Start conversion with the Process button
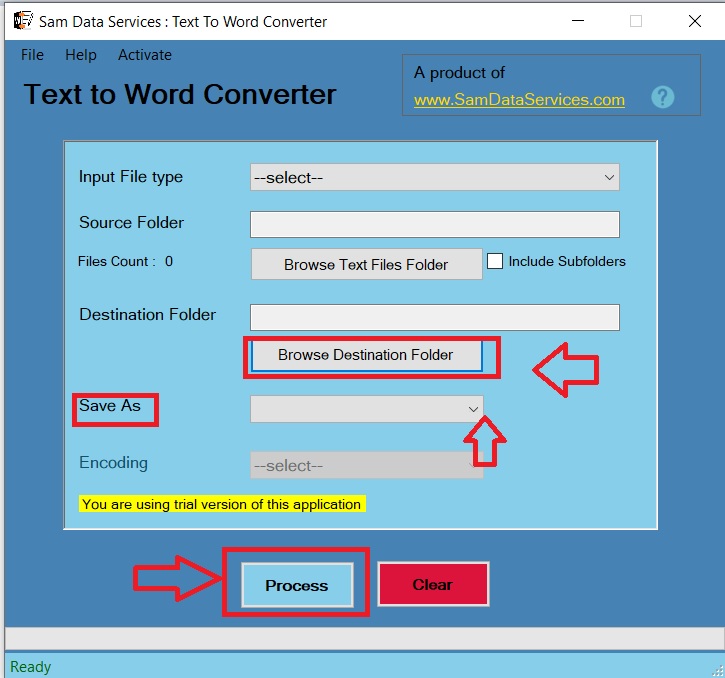725x678 pixels. pyautogui.click(x=297, y=585)
